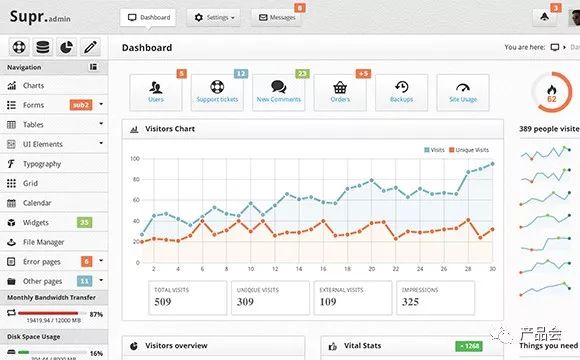580x360 pixels.
Task: Click the pencil edit shortcut icon
Action: (x=90, y=47)
